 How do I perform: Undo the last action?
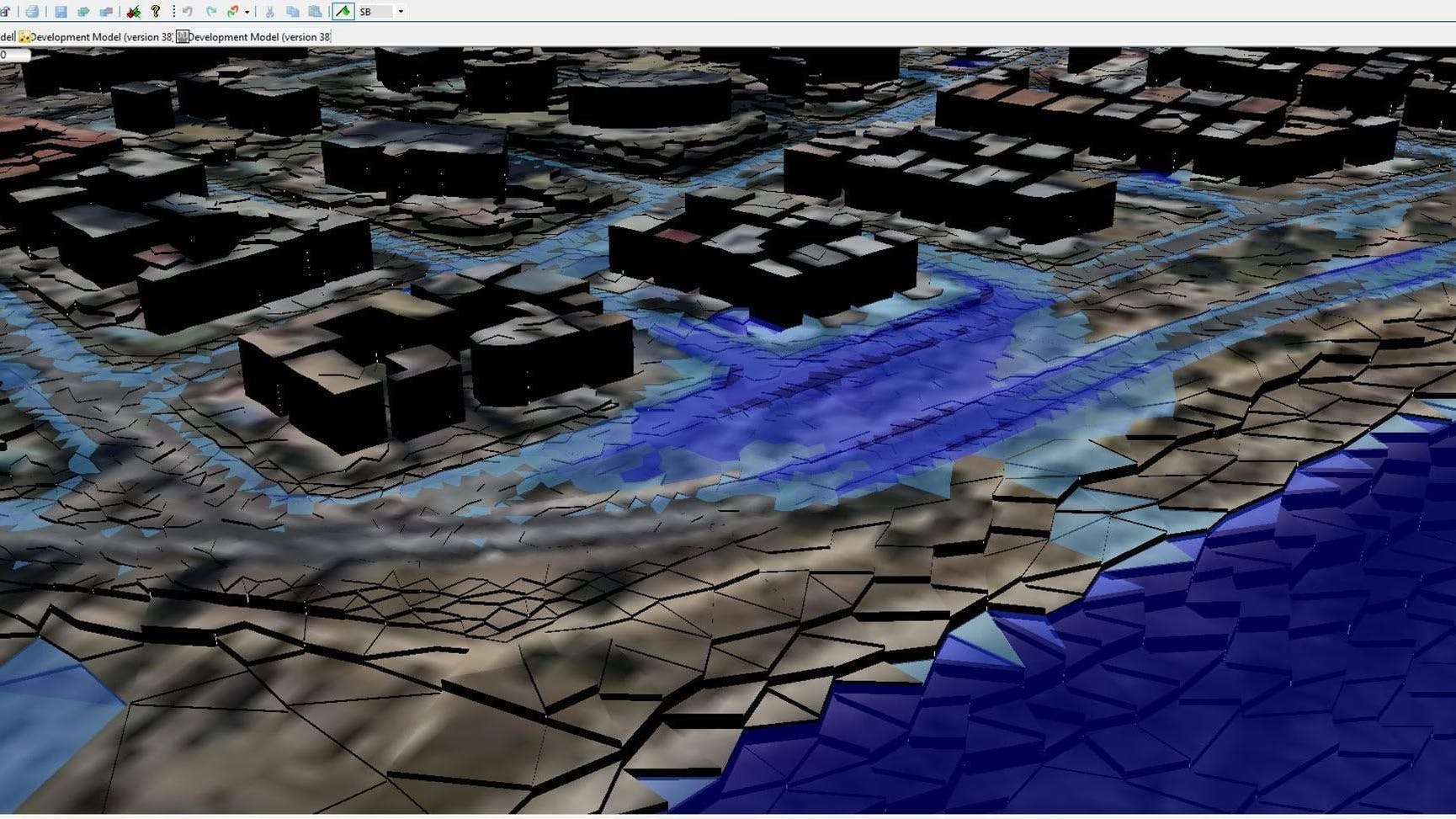click(188, 12)
